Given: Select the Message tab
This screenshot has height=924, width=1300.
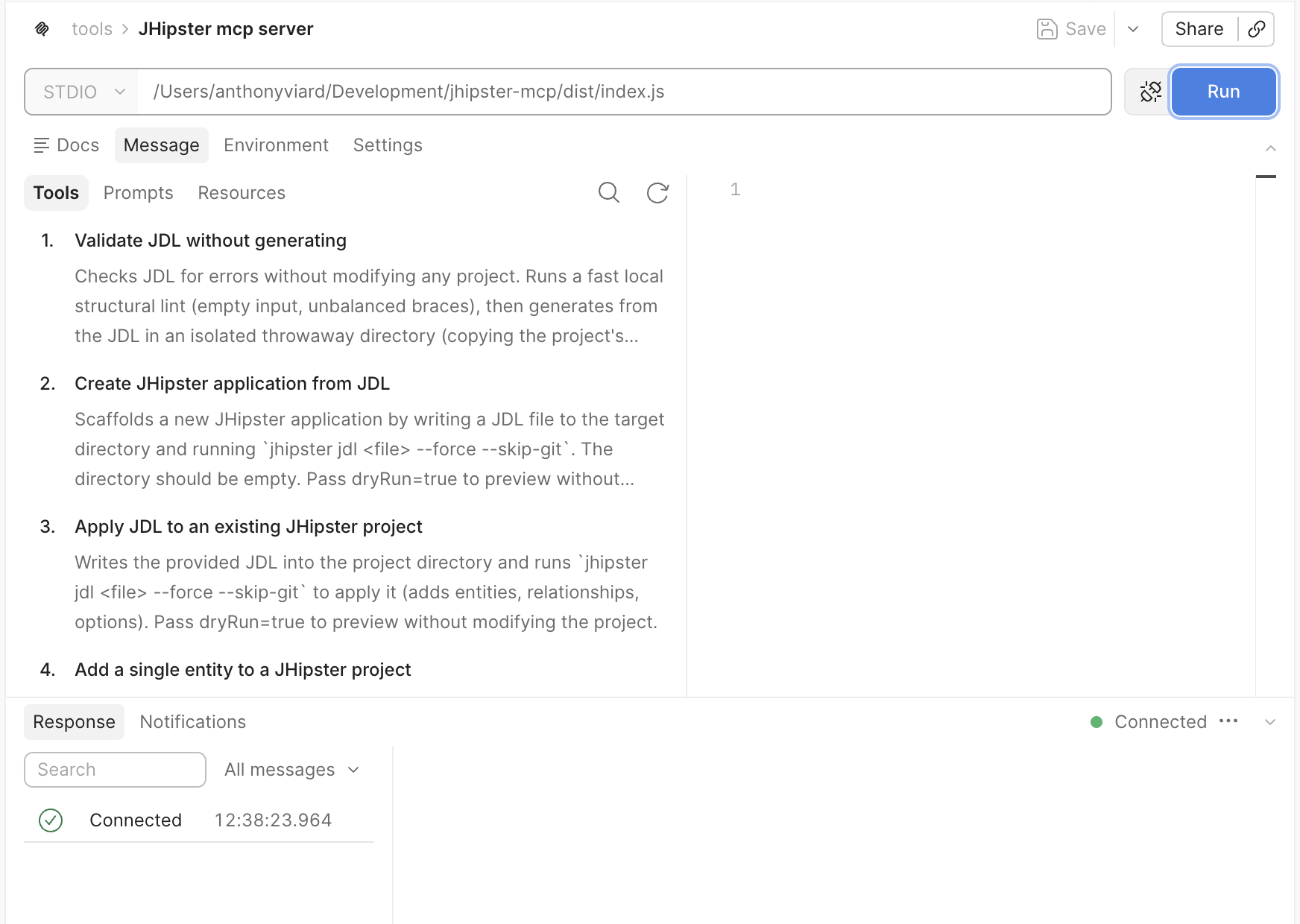Looking at the screenshot, I should pos(161,145).
